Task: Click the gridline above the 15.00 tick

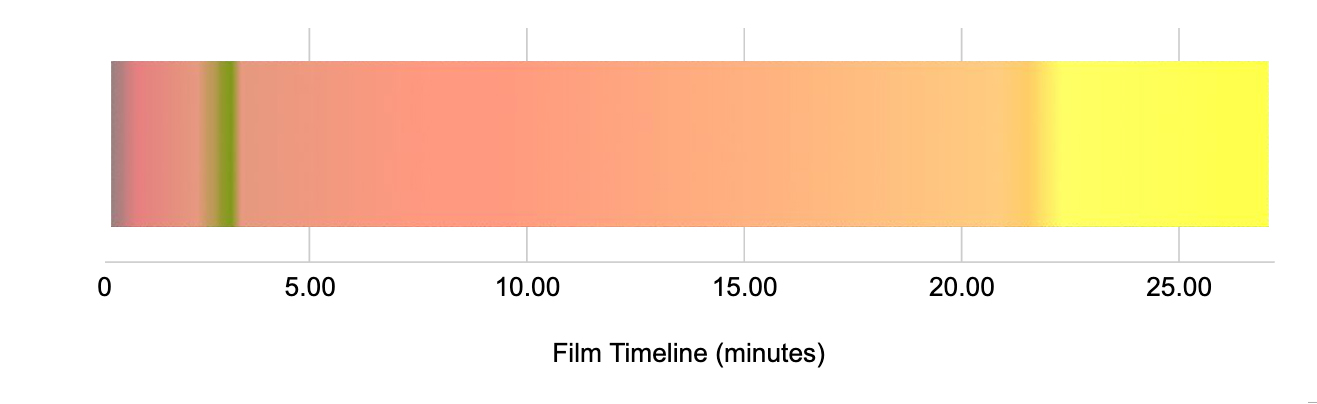Action: coord(744,44)
